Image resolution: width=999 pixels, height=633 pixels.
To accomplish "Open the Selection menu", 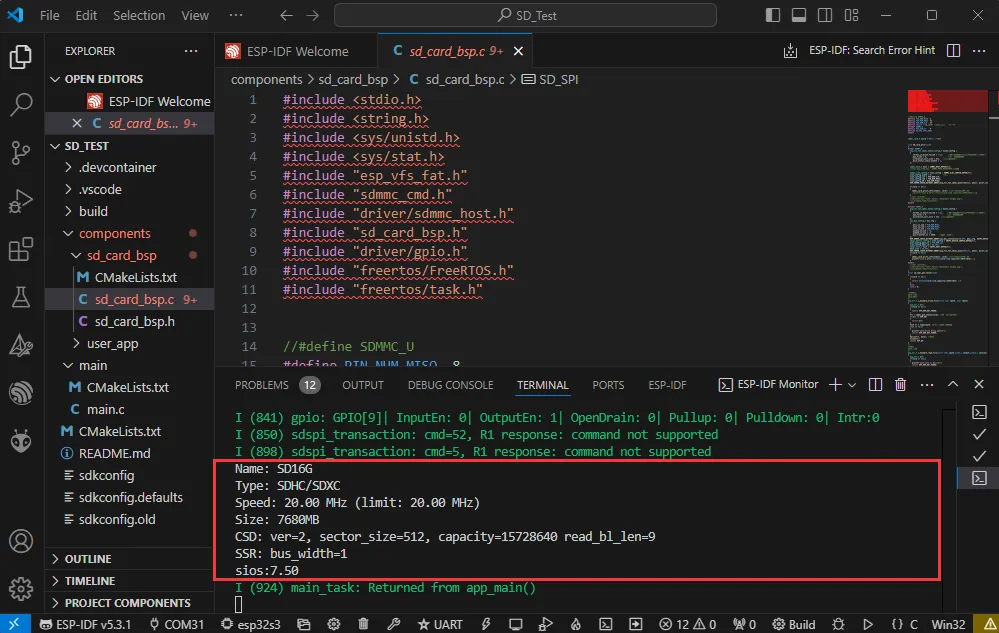I will [139, 16].
